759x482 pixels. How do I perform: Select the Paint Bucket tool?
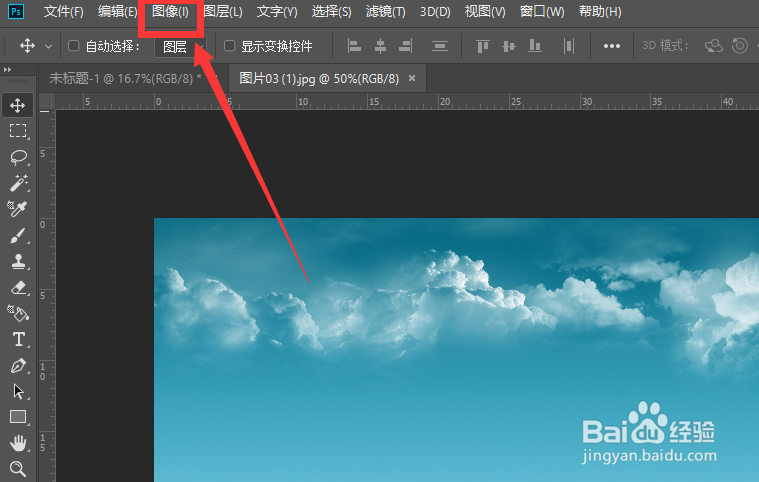click(x=18, y=314)
